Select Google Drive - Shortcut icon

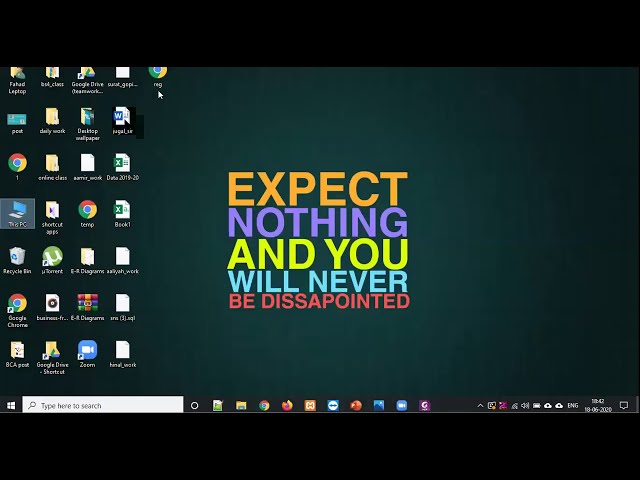click(52, 358)
